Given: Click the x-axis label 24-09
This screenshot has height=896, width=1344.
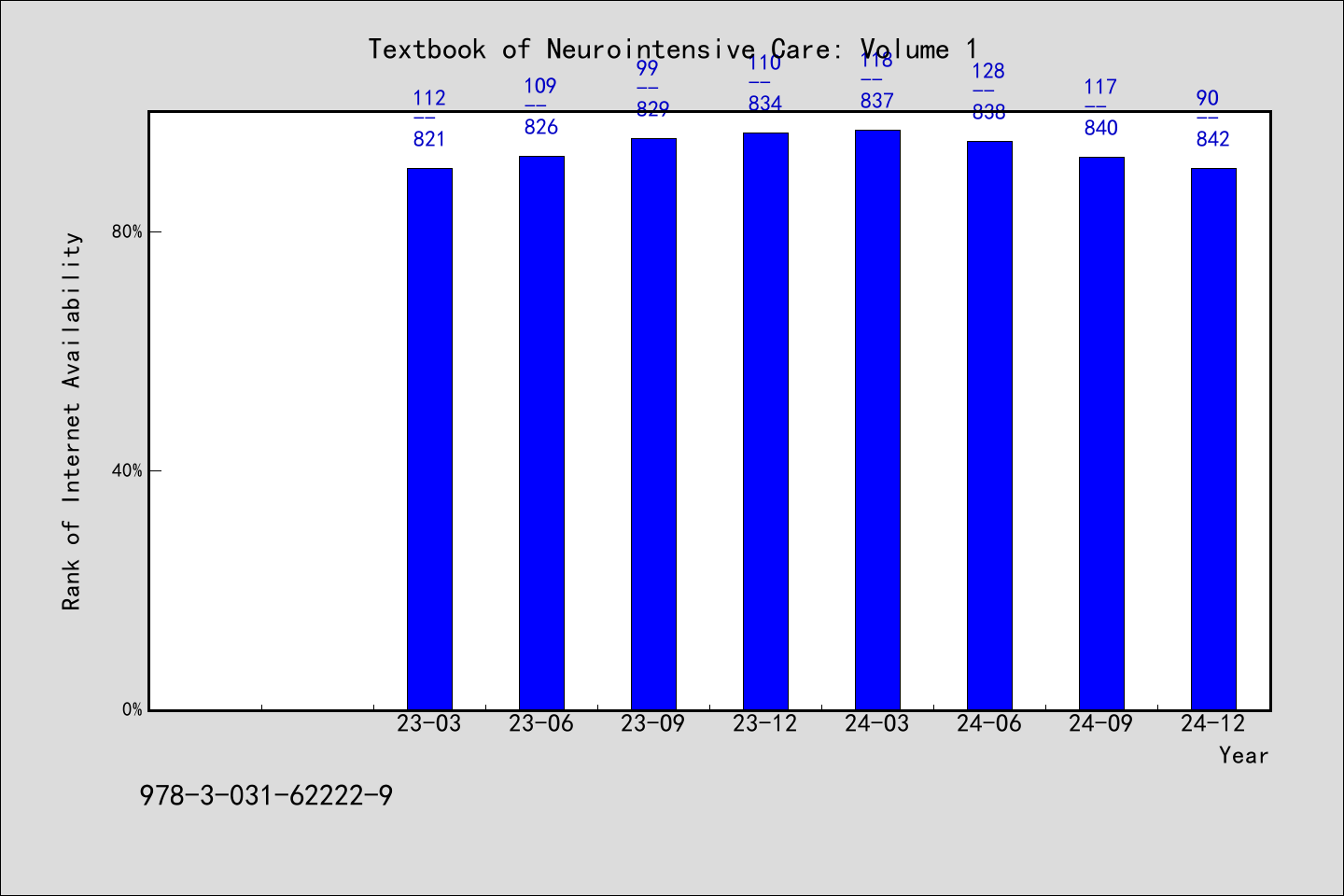Looking at the screenshot, I should click(1101, 723).
